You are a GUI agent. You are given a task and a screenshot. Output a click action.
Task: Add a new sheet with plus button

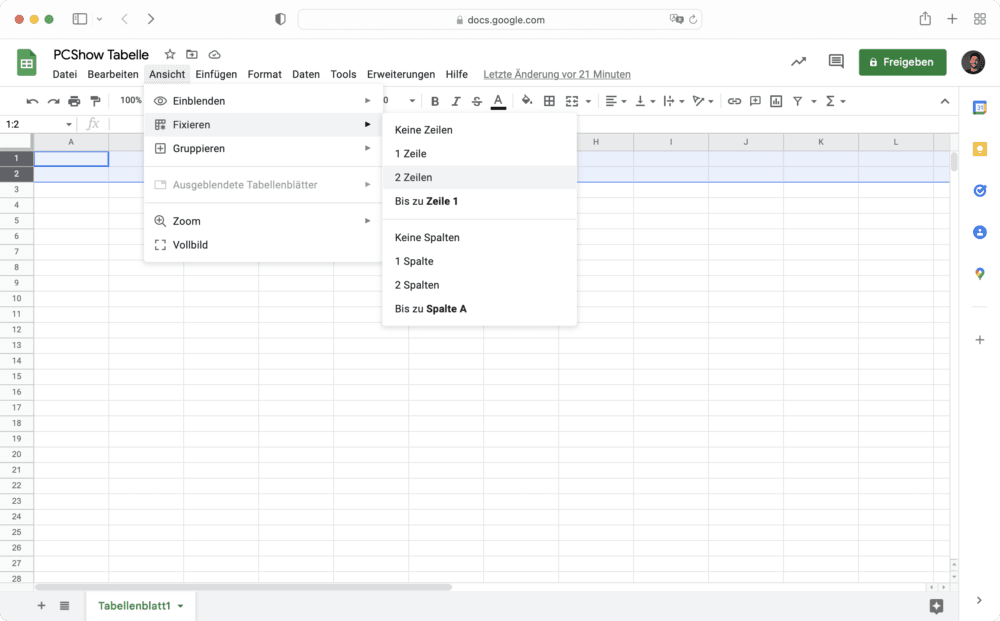click(41, 605)
